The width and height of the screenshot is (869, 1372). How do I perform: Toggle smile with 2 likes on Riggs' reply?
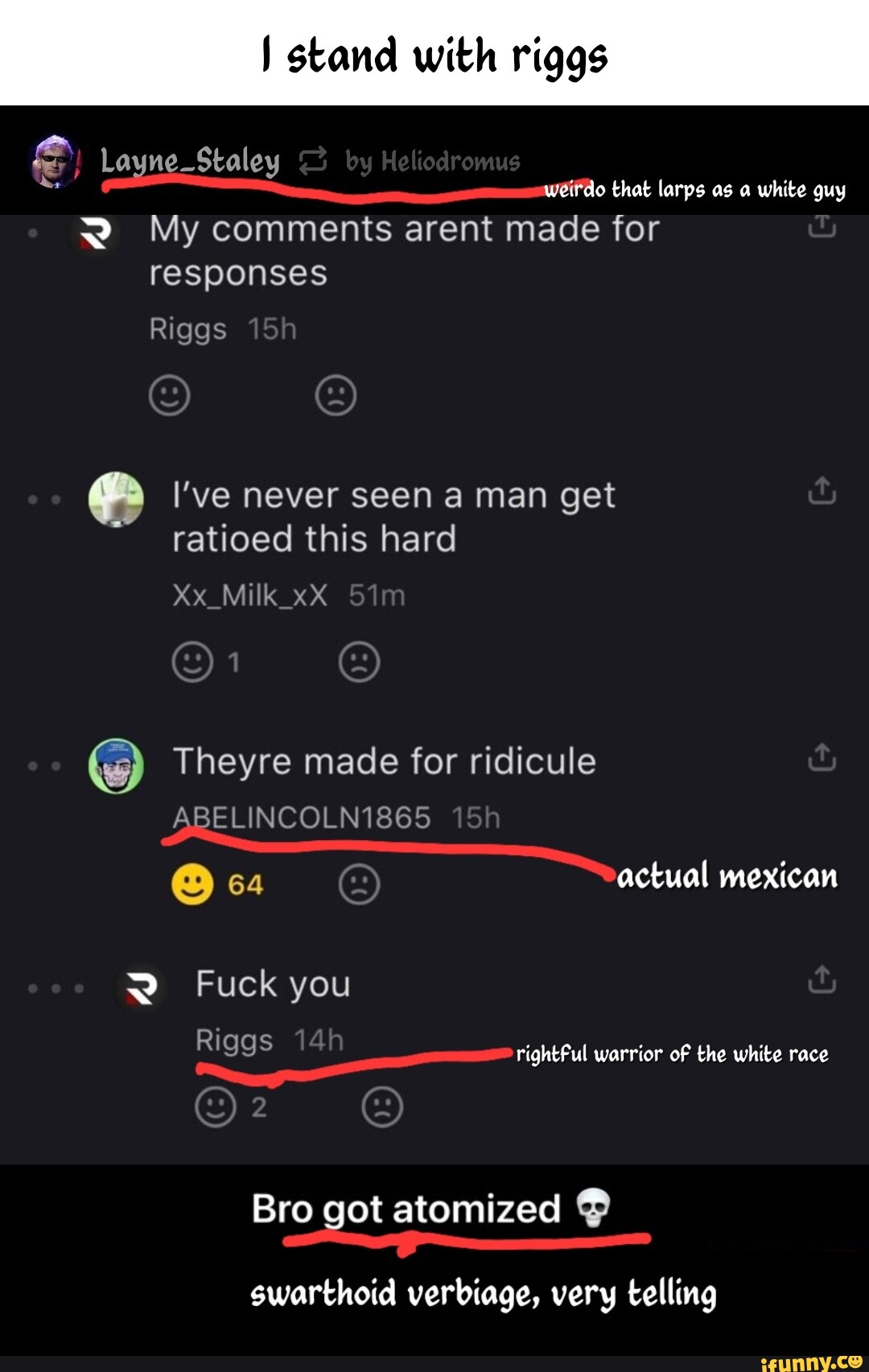click(216, 1106)
